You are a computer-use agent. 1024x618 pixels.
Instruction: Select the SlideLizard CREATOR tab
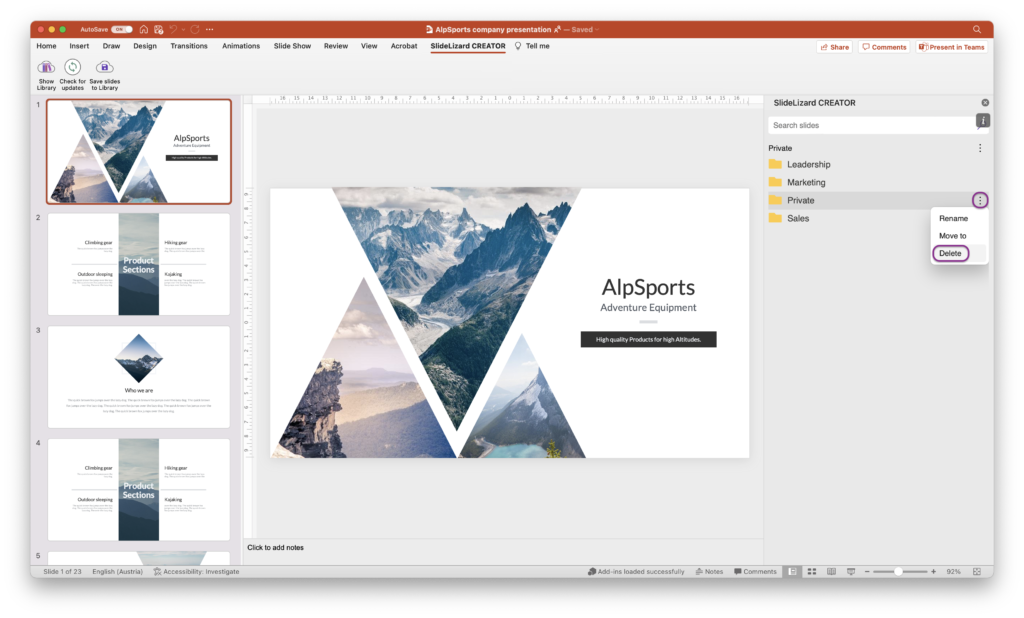pyautogui.click(x=468, y=46)
